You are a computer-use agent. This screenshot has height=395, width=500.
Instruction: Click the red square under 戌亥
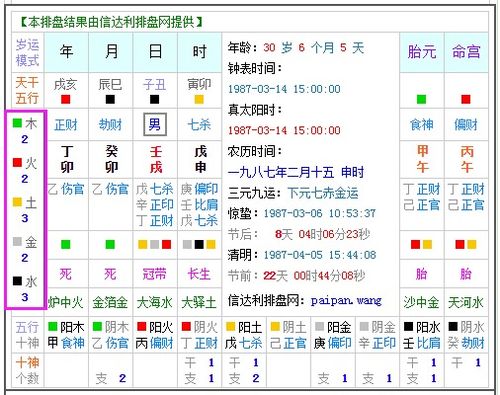pyautogui.click(x=66, y=99)
